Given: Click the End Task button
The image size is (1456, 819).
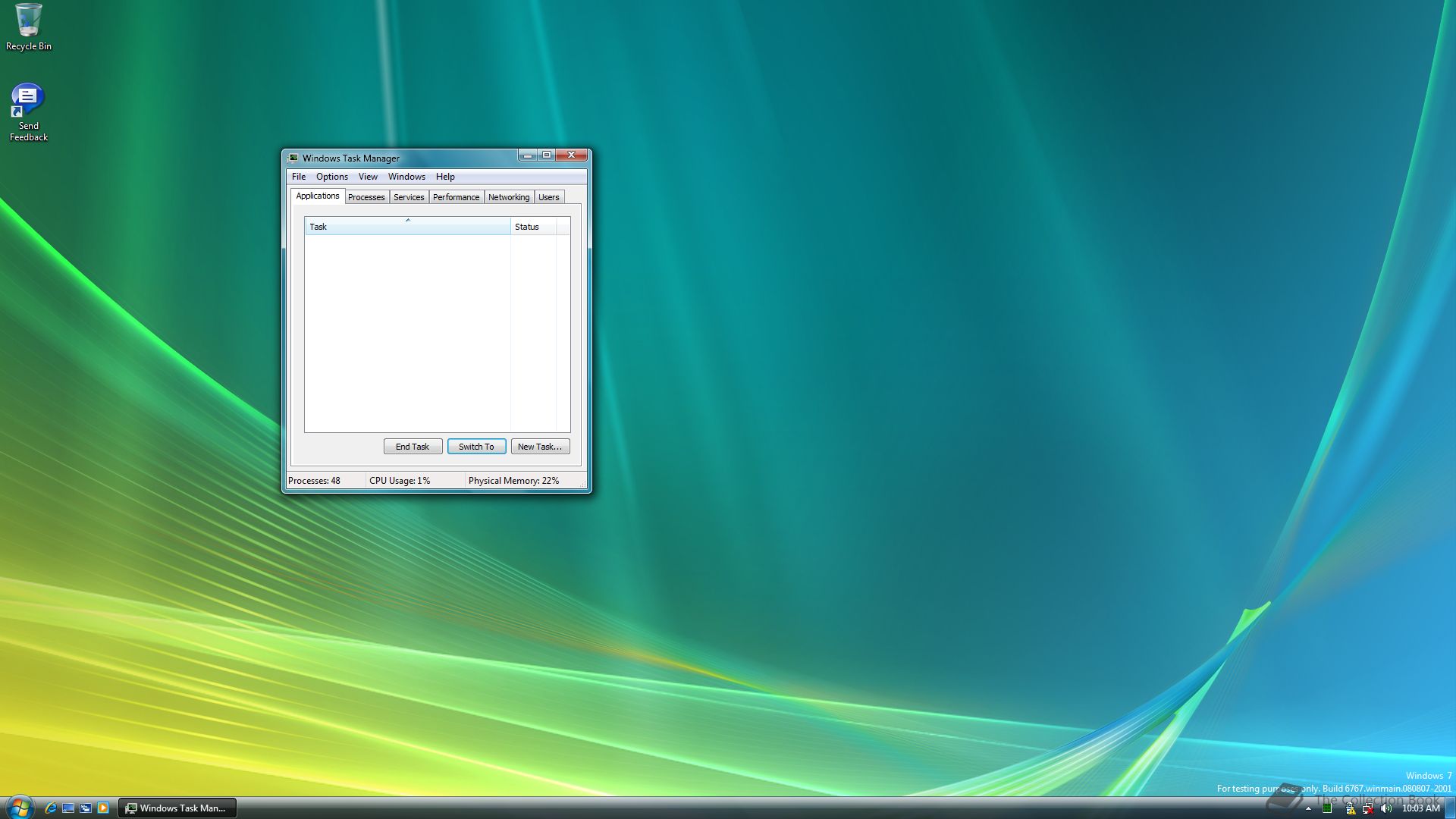Looking at the screenshot, I should point(413,447).
